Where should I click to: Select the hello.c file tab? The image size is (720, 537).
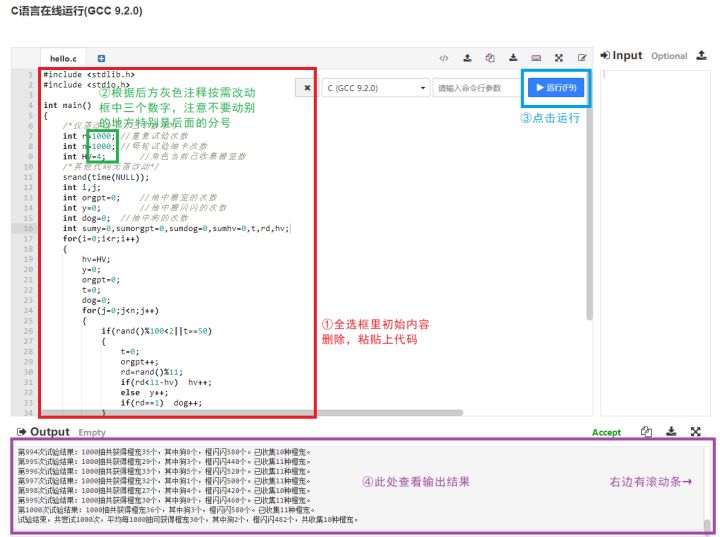(x=63, y=59)
